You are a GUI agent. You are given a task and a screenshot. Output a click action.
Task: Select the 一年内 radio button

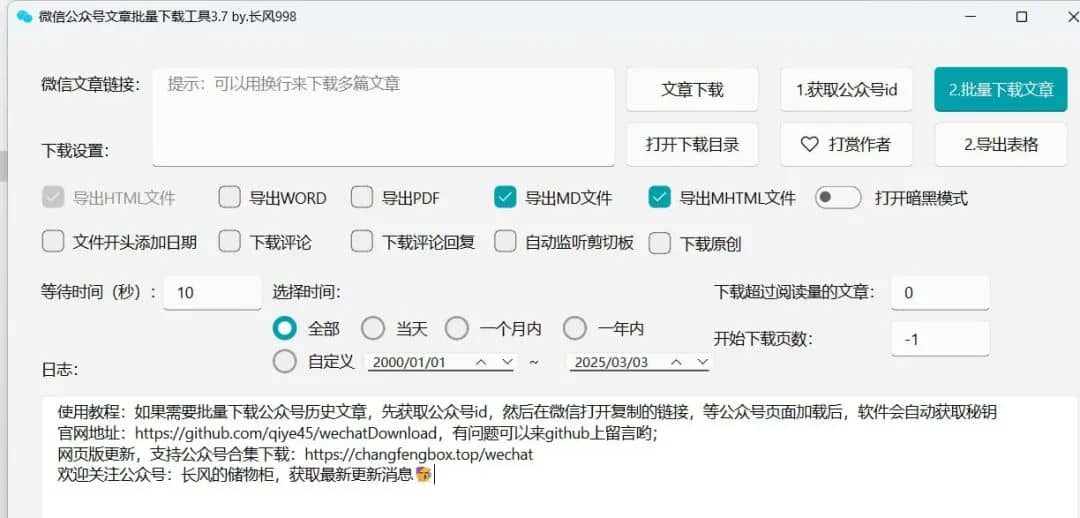coord(574,329)
